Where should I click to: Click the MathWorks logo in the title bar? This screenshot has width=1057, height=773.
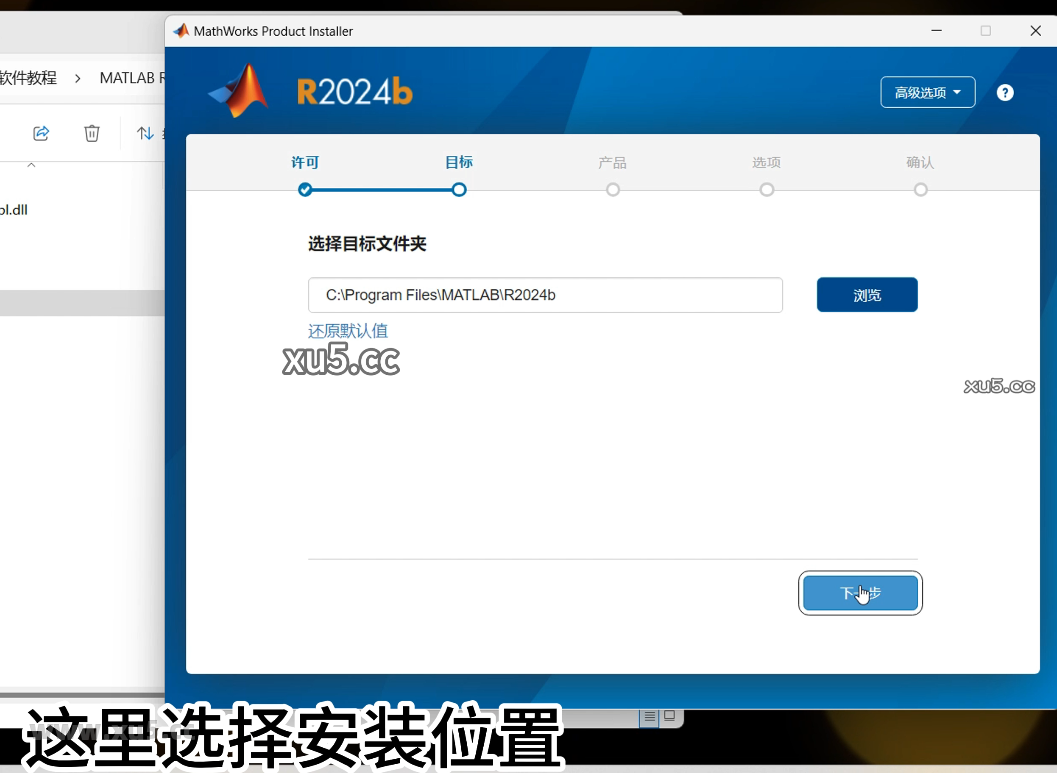[x=181, y=30]
